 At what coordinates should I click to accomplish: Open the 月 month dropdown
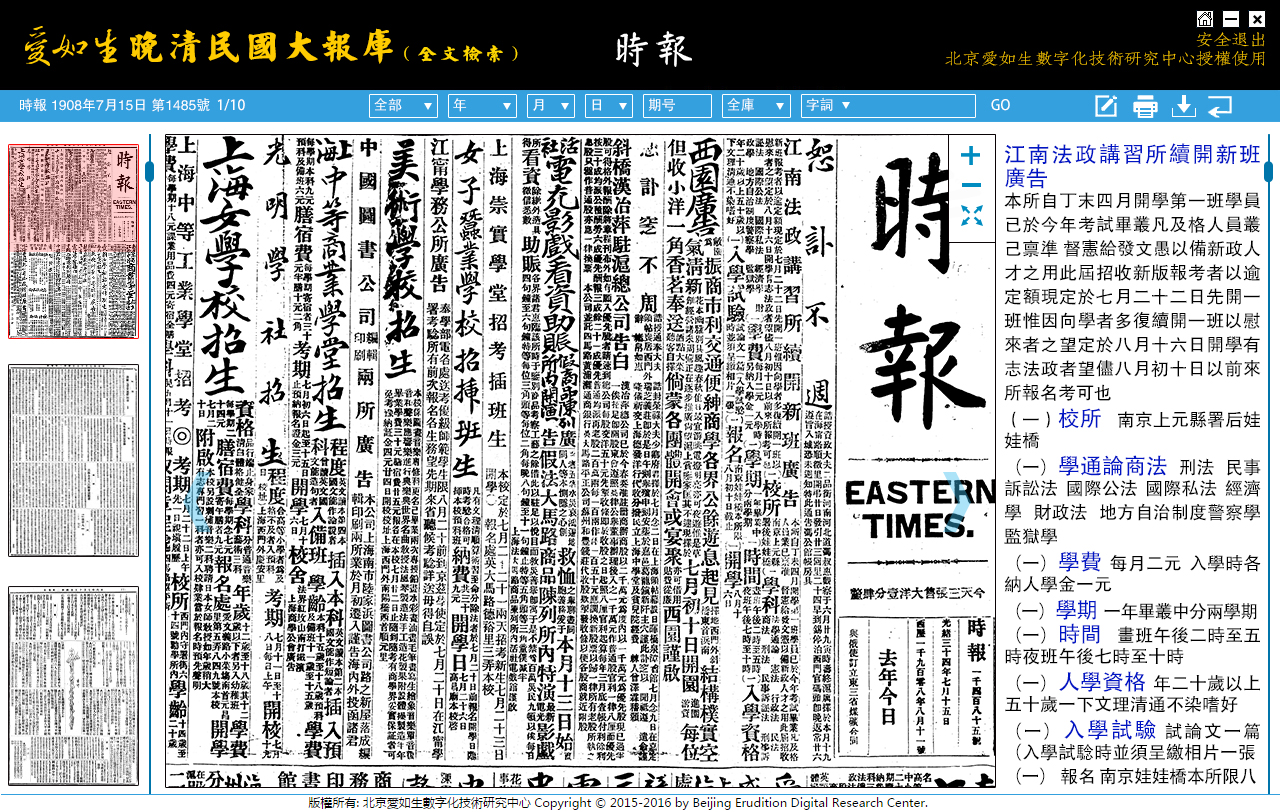pyautogui.click(x=550, y=104)
